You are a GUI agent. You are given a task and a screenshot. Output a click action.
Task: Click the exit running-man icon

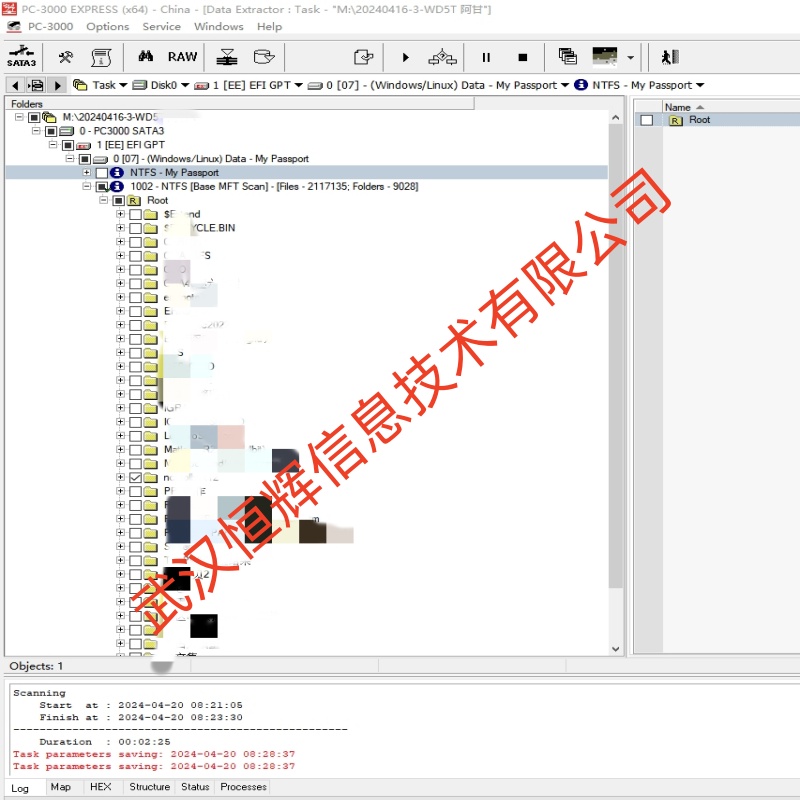669,57
